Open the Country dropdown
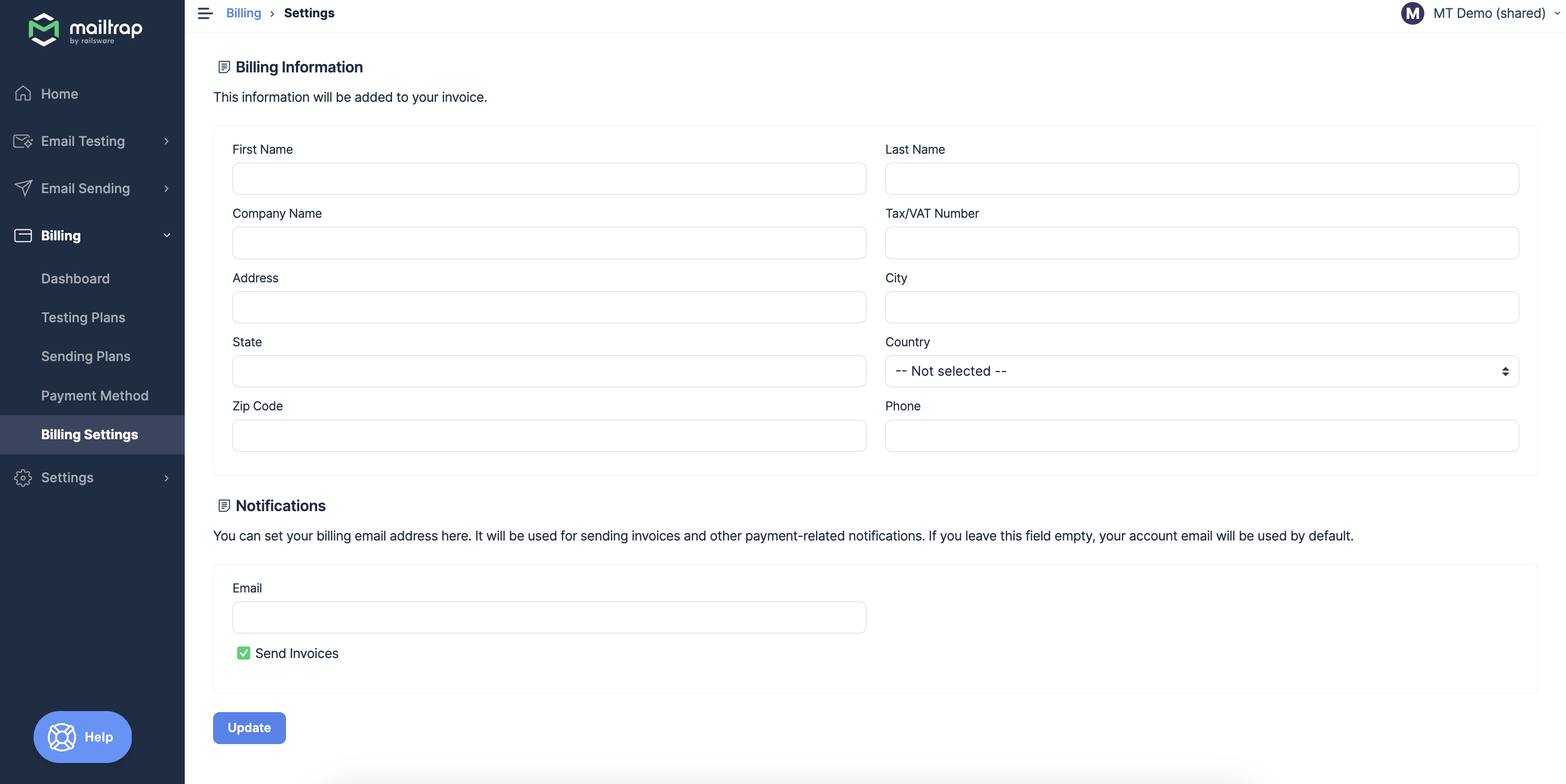Screen dimensions: 1566x784 [1201, 372]
